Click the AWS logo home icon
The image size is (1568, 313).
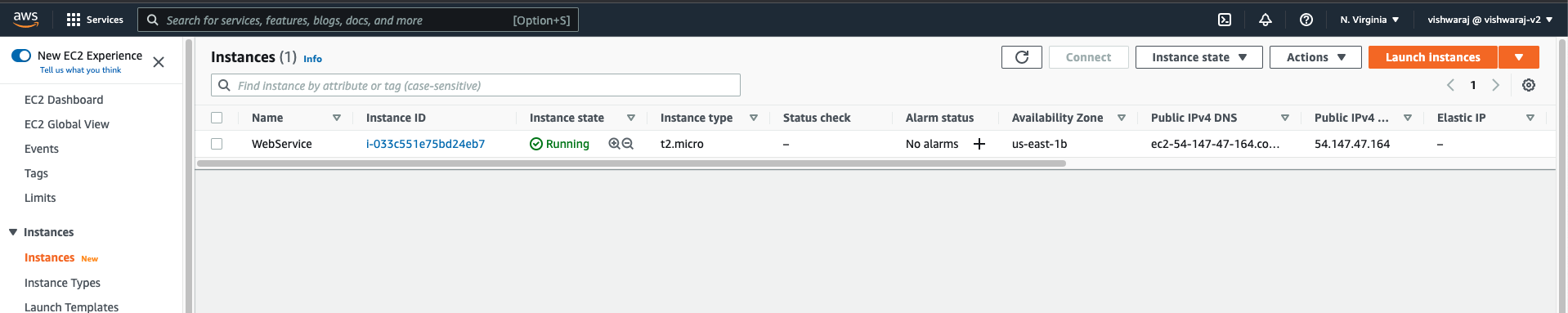(x=25, y=19)
